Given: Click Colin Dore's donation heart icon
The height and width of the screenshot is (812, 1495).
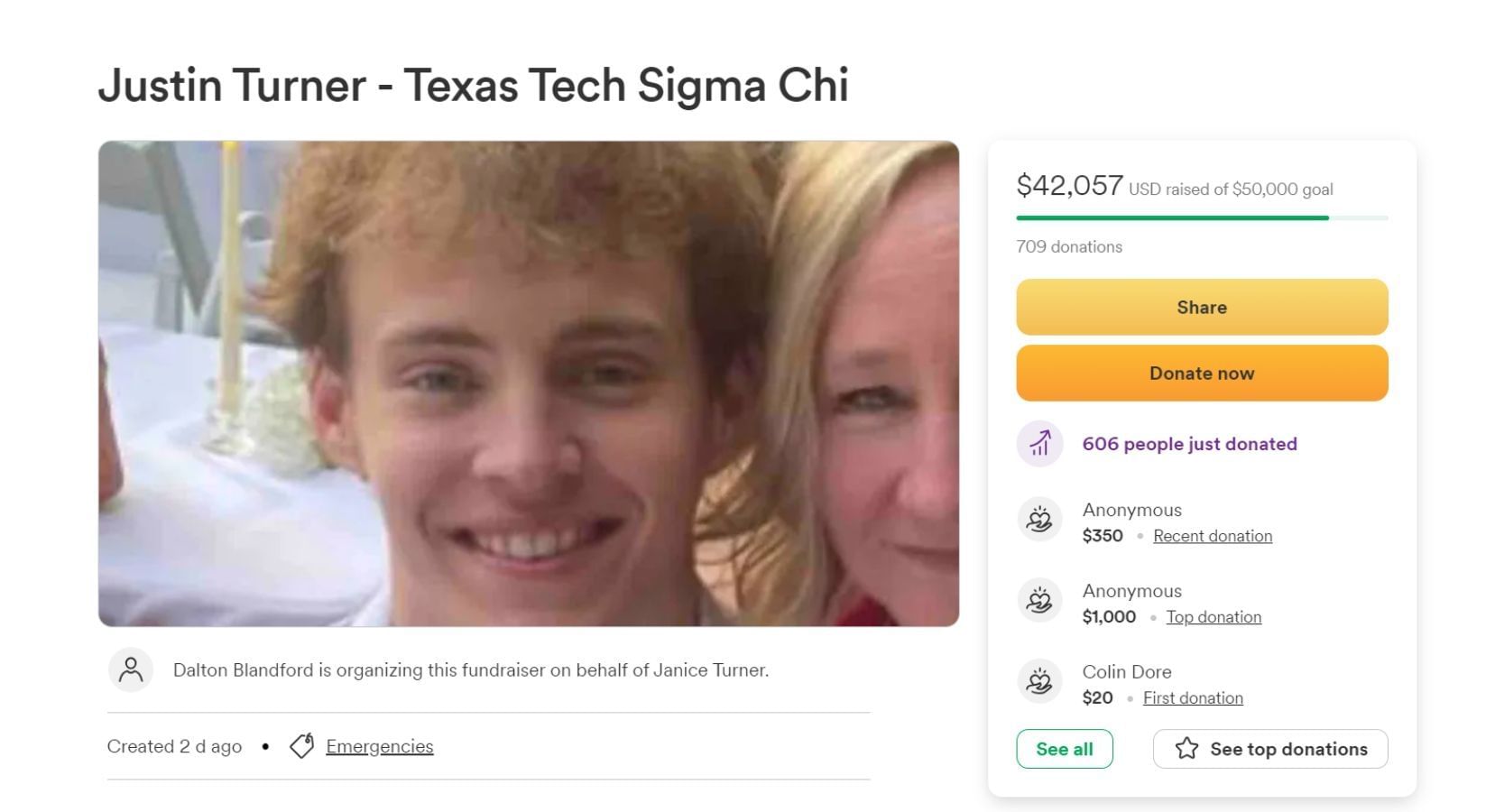Looking at the screenshot, I should pos(1039,682).
